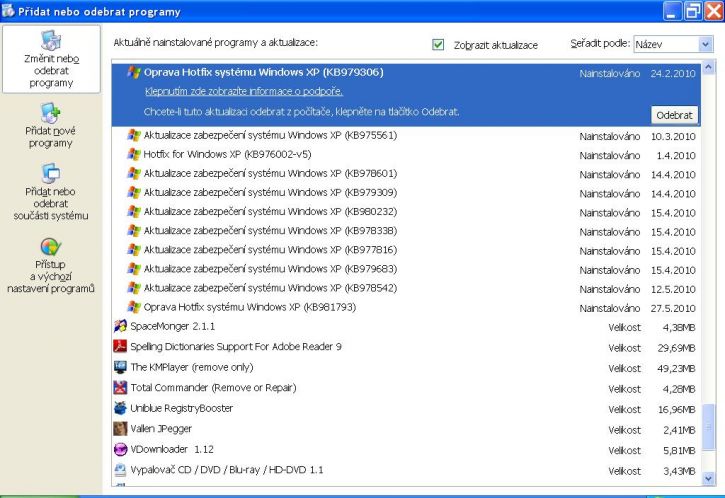Click Windows flag icon for KB979683 update
Screen dimensions: 725x498
[x=134, y=269]
